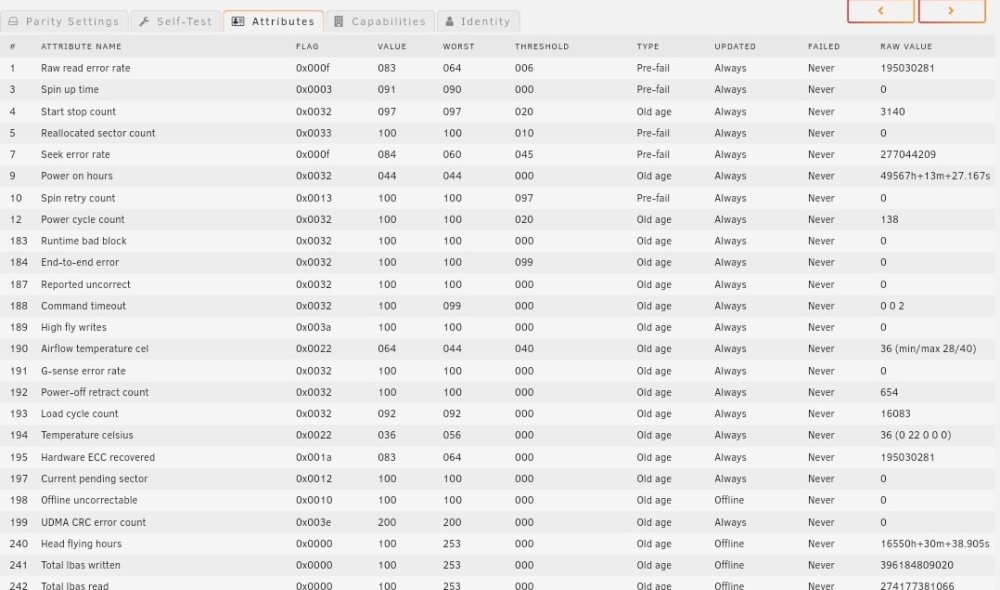Click the Failed column header
This screenshot has width=1000, height=590.
tap(823, 47)
